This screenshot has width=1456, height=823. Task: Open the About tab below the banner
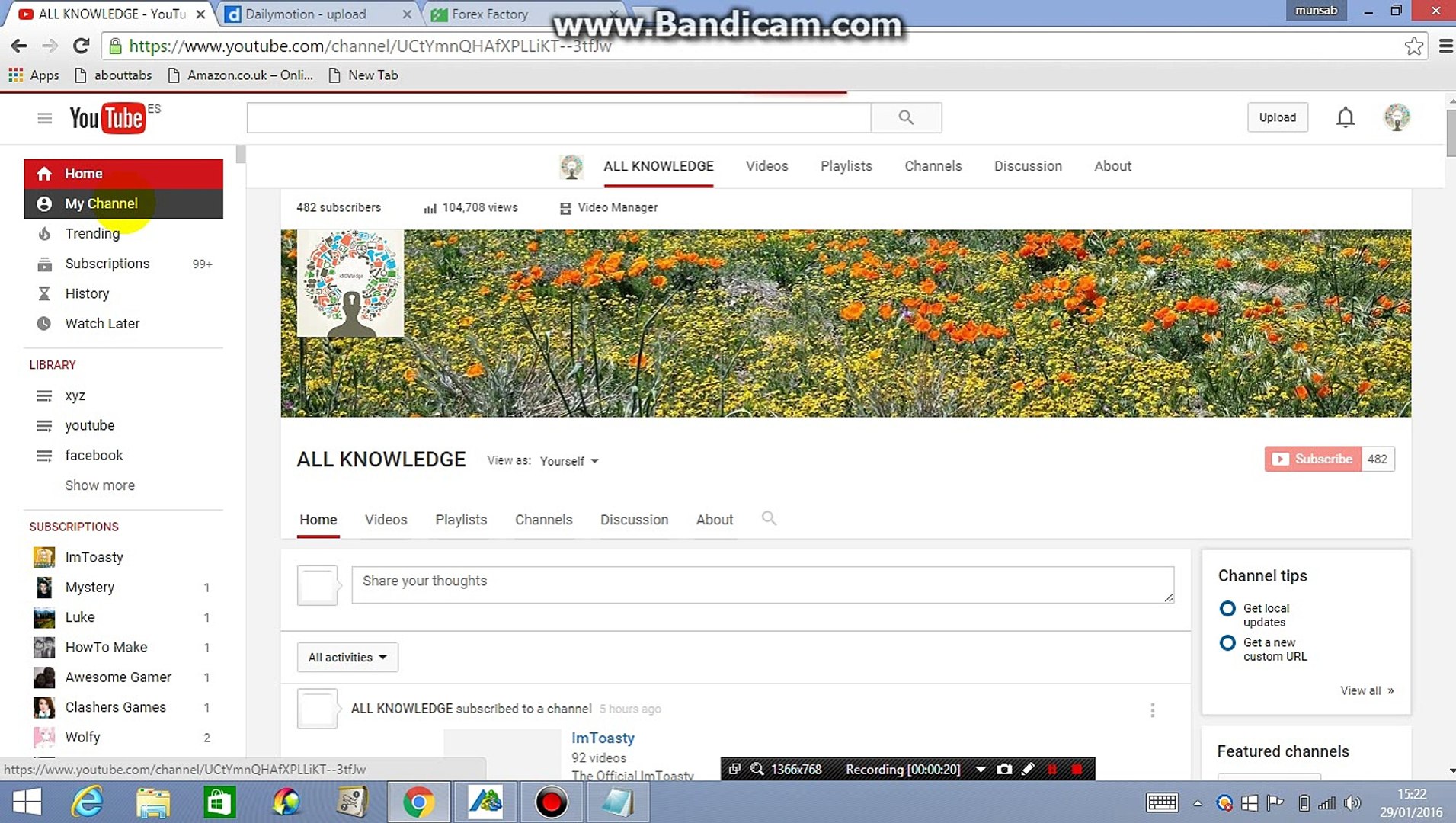pyautogui.click(x=715, y=520)
